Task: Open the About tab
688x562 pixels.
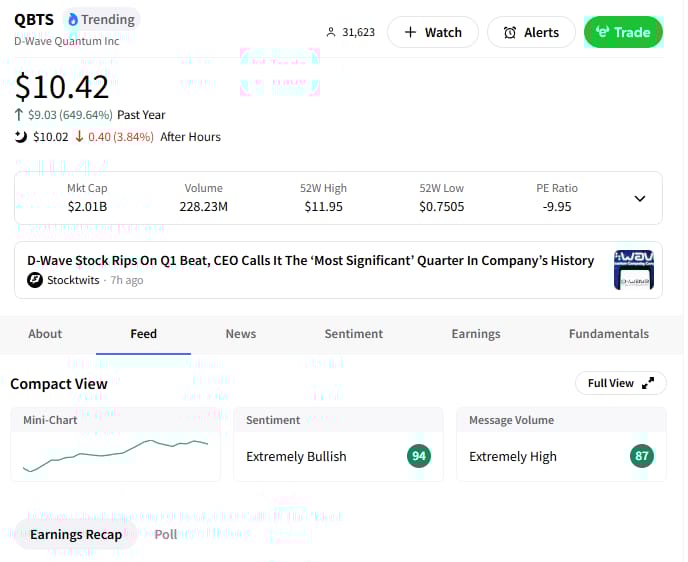Action: point(45,334)
